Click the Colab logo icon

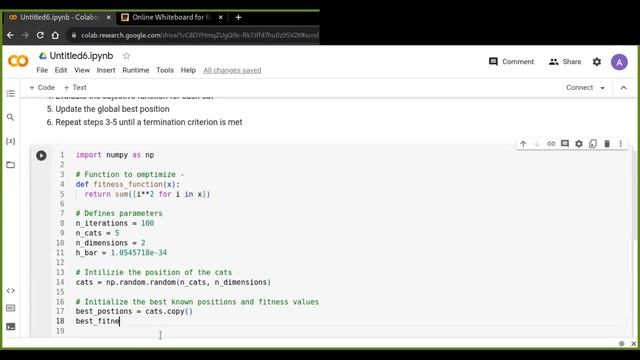point(18,61)
